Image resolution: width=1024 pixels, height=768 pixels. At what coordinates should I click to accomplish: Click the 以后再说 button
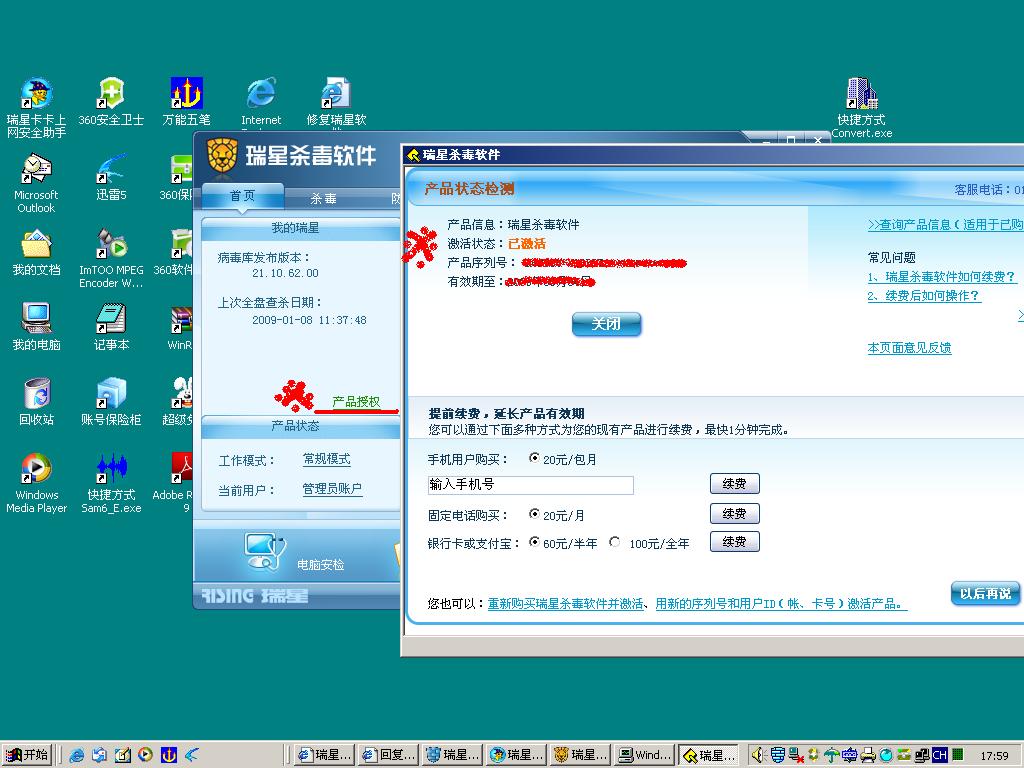[x=985, y=594]
